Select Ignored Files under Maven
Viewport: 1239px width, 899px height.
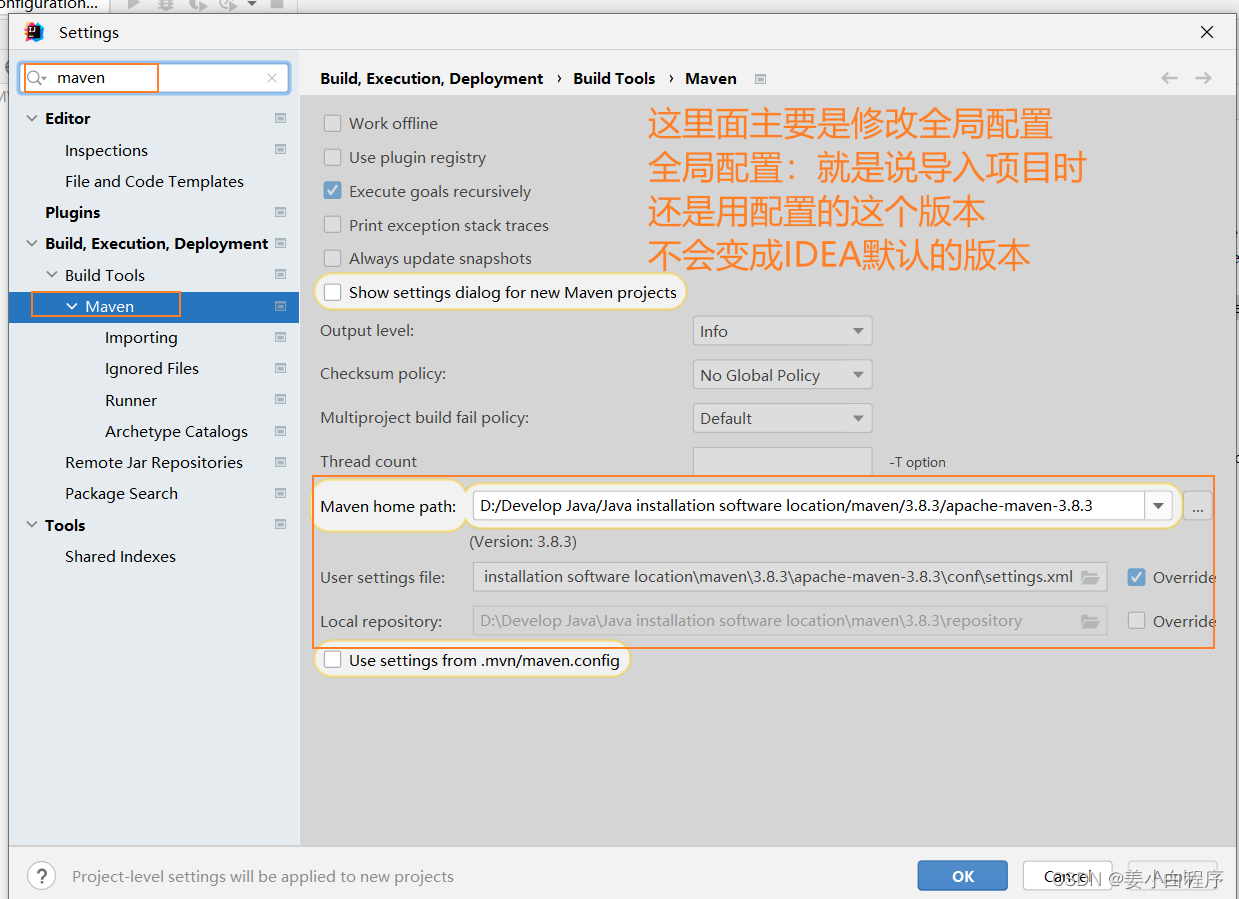click(x=152, y=368)
